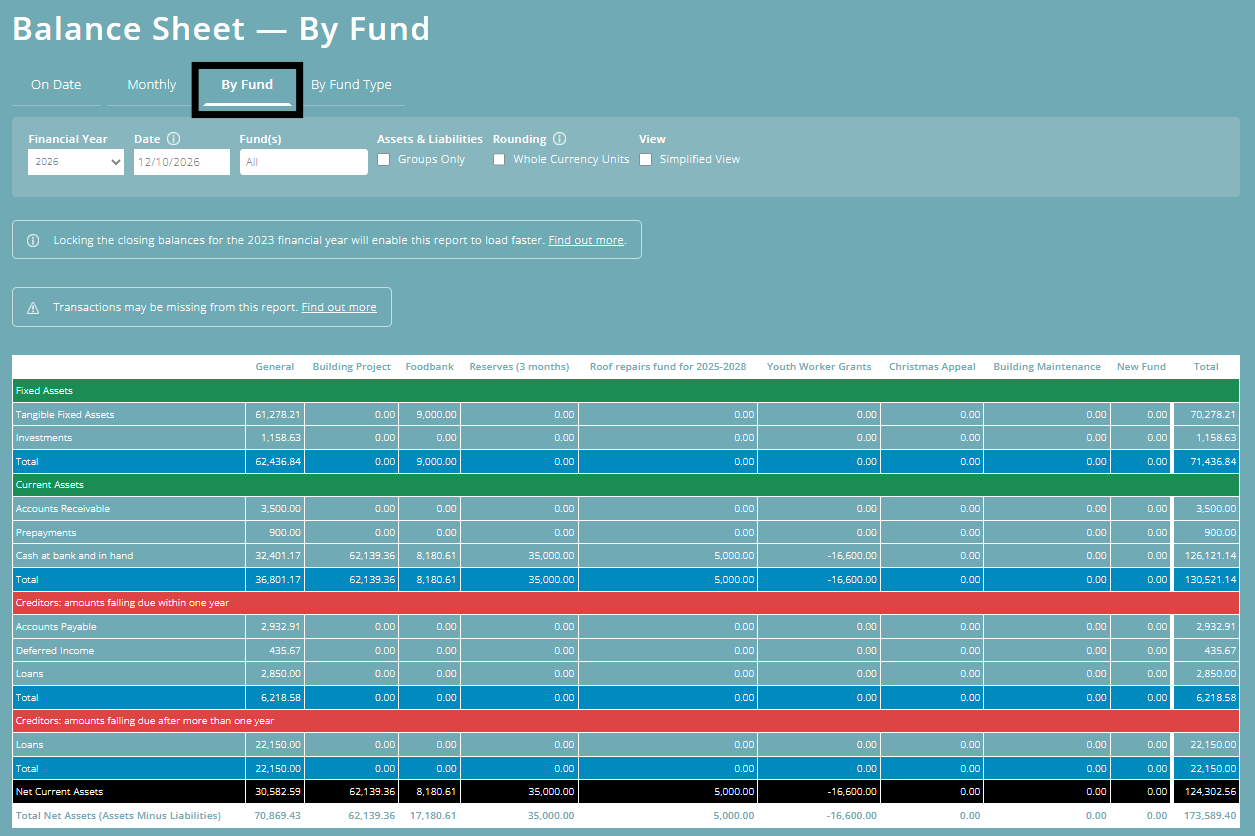
Task: Click General Deferred Income value 435.67
Action: point(285,651)
